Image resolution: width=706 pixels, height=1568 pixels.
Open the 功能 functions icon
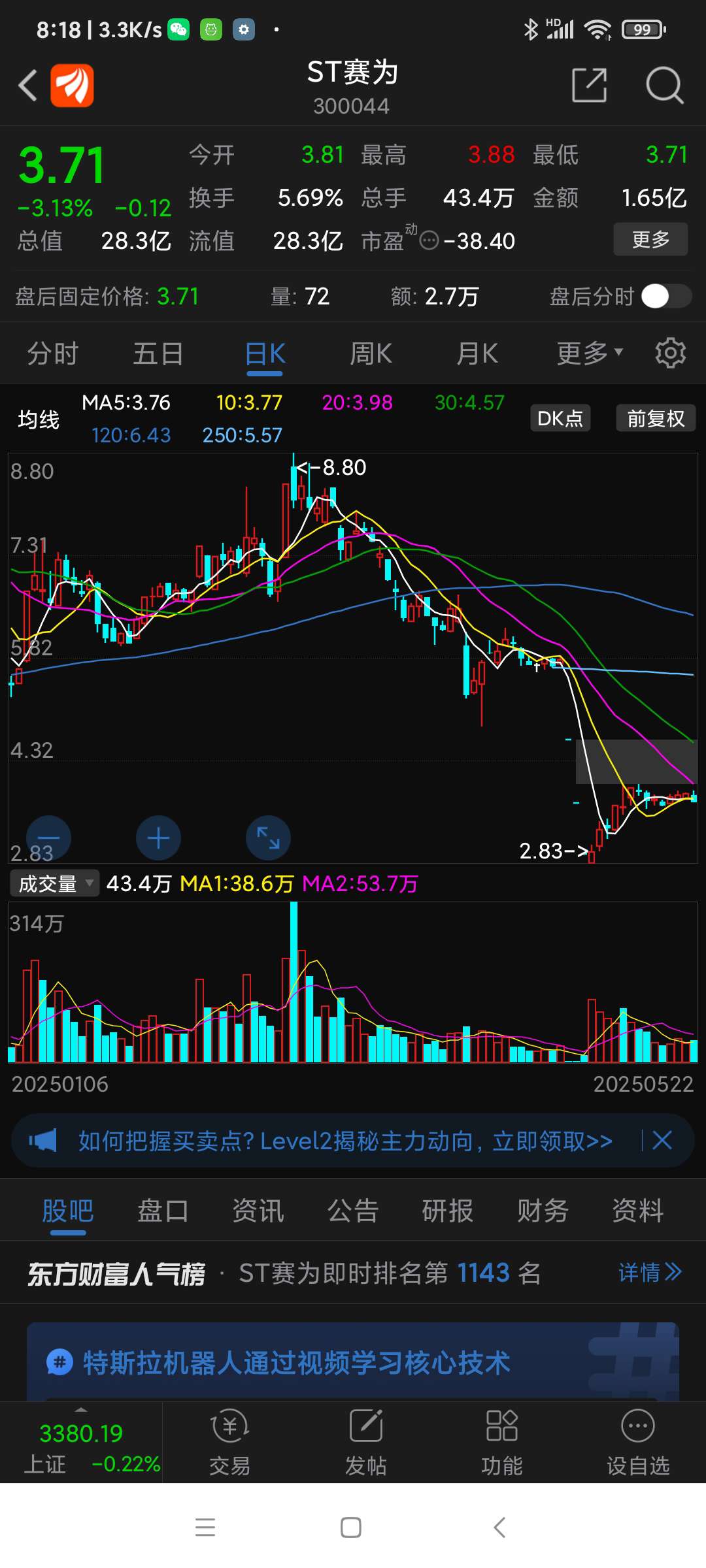[502, 1443]
